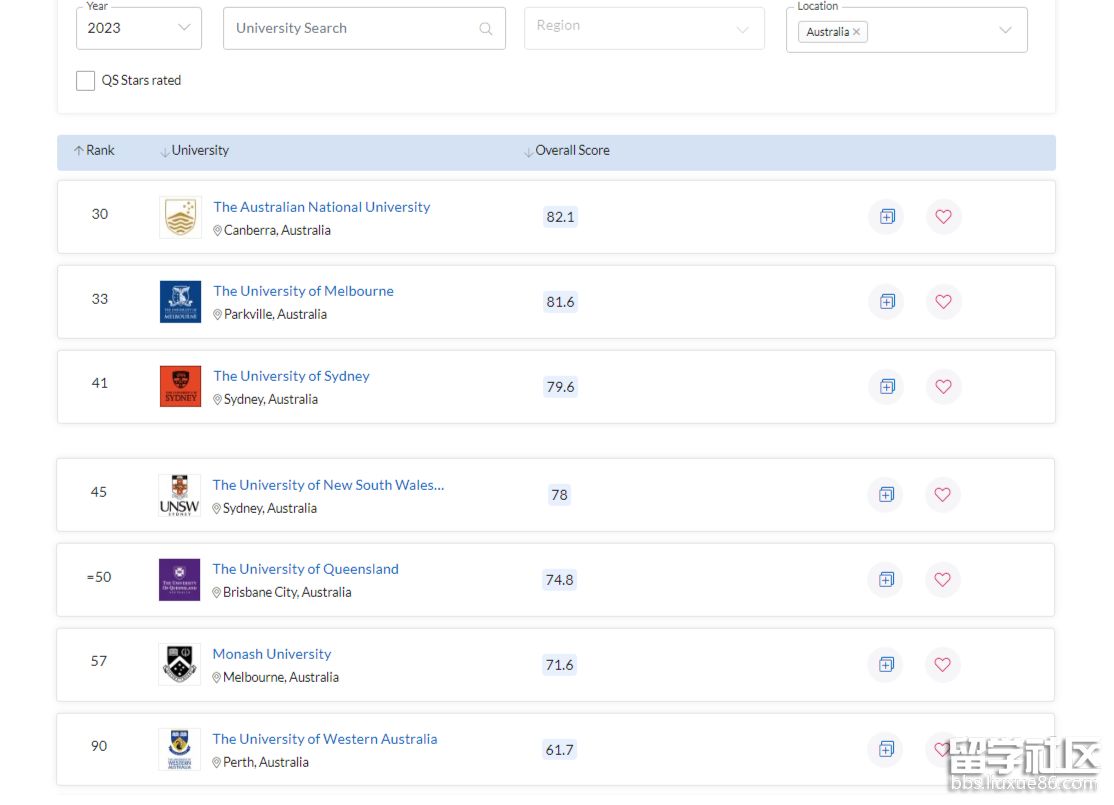Click the University of Sydney logo
Screen dimensions: 1114x805
180,387
